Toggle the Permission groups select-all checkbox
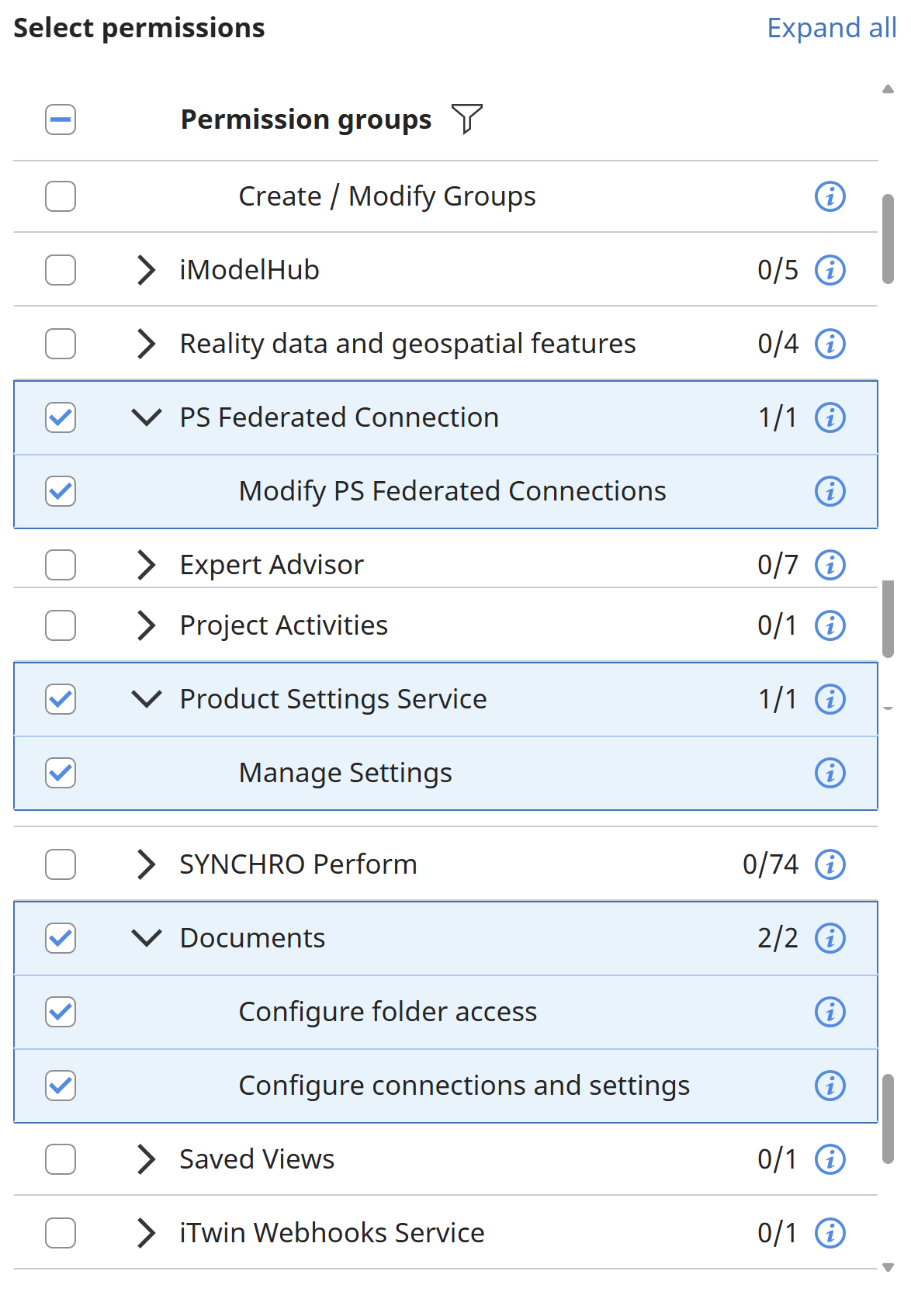The width and height of the screenshot is (911, 1316). 61,119
